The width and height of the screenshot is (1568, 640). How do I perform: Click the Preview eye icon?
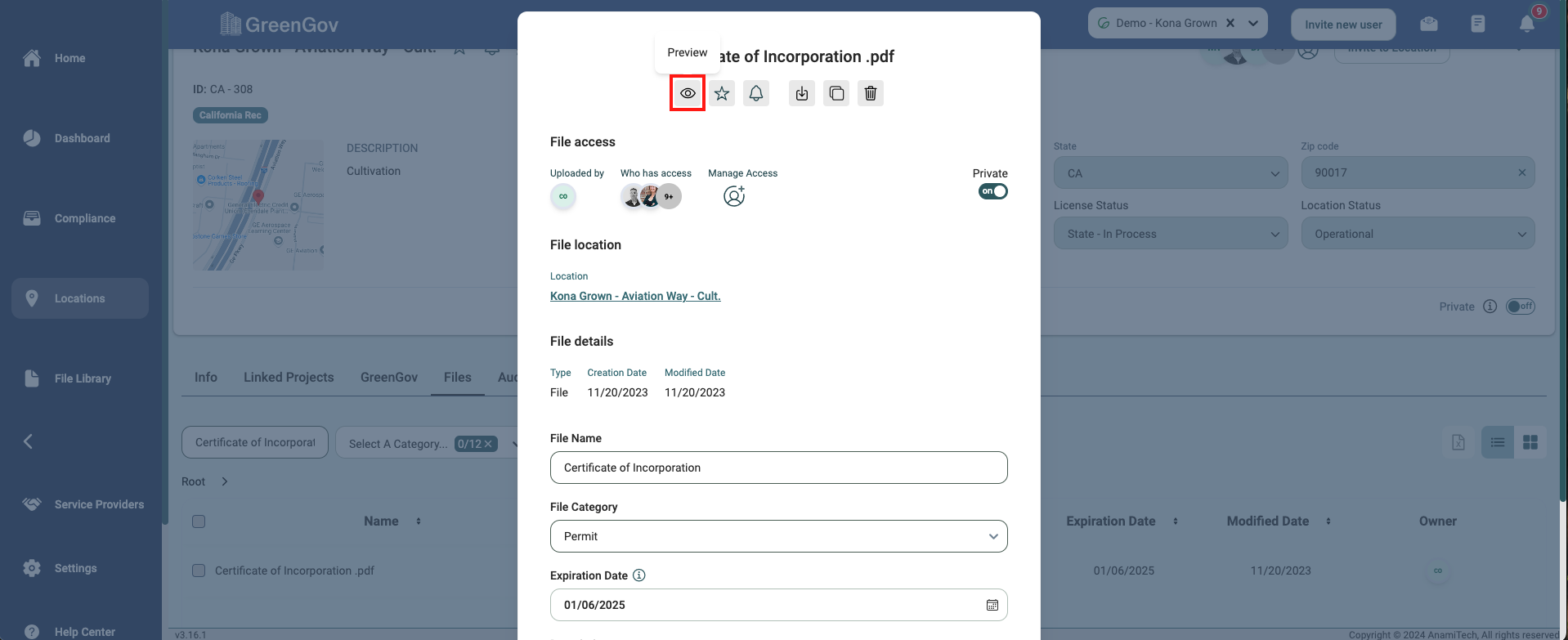click(x=688, y=93)
